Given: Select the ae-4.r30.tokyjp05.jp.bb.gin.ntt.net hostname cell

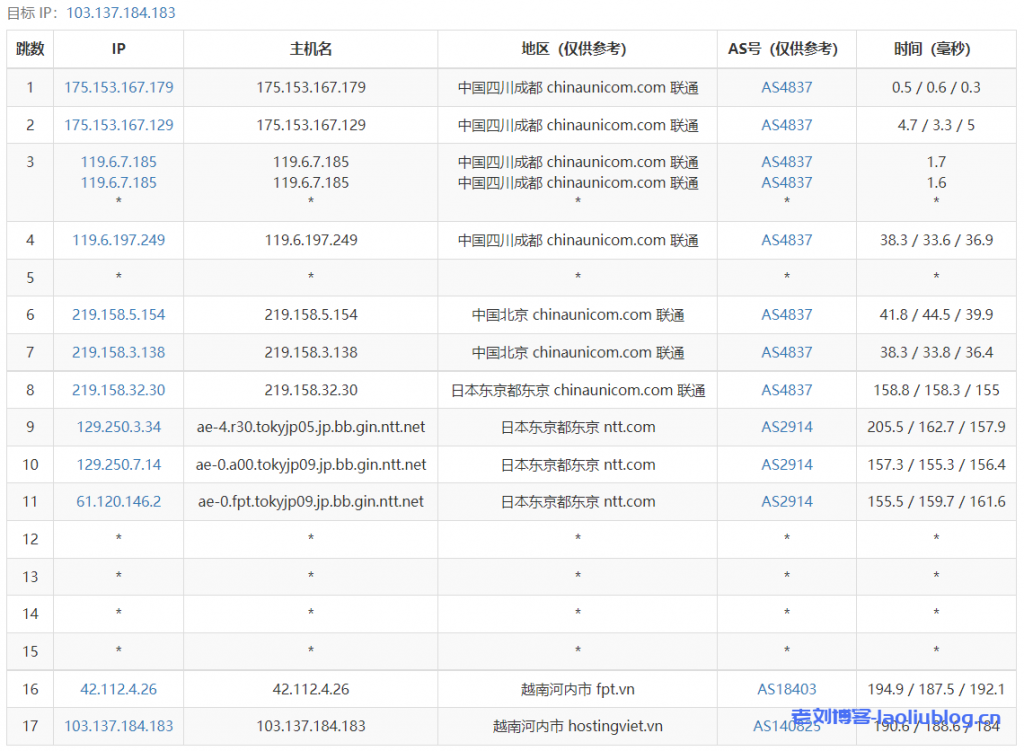Looking at the screenshot, I should pyautogui.click(x=310, y=427).
